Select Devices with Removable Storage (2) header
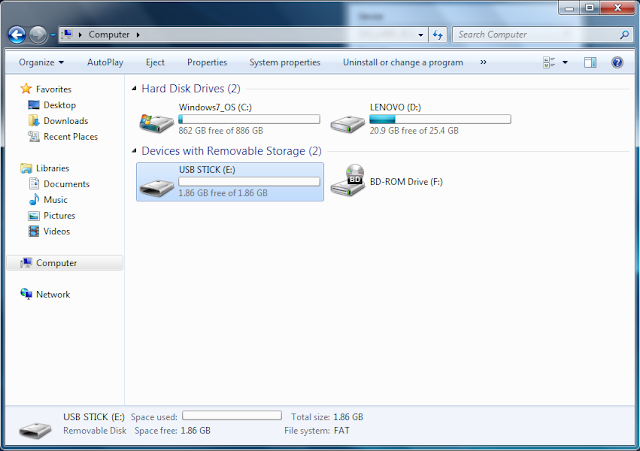This screenshot has height=451, width=640. pyautogui.click(x=231, y=151)
